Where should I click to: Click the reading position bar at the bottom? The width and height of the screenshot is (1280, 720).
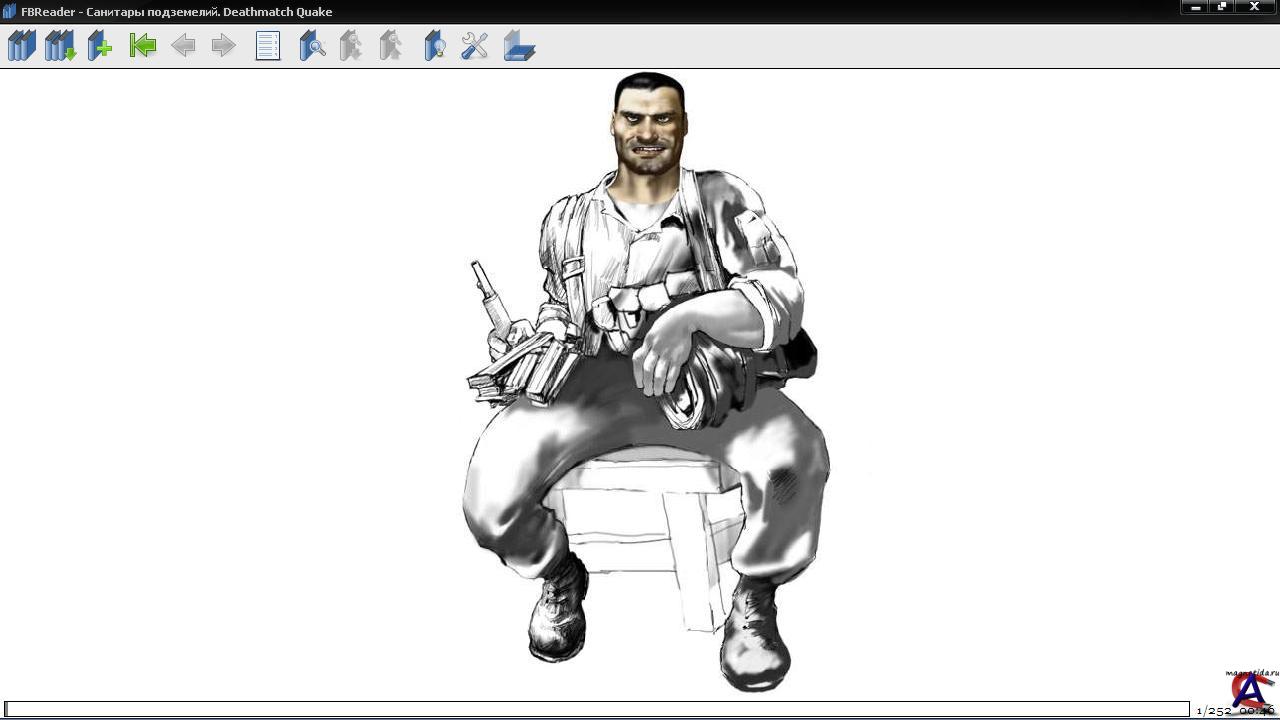click(x=597, y=710)
